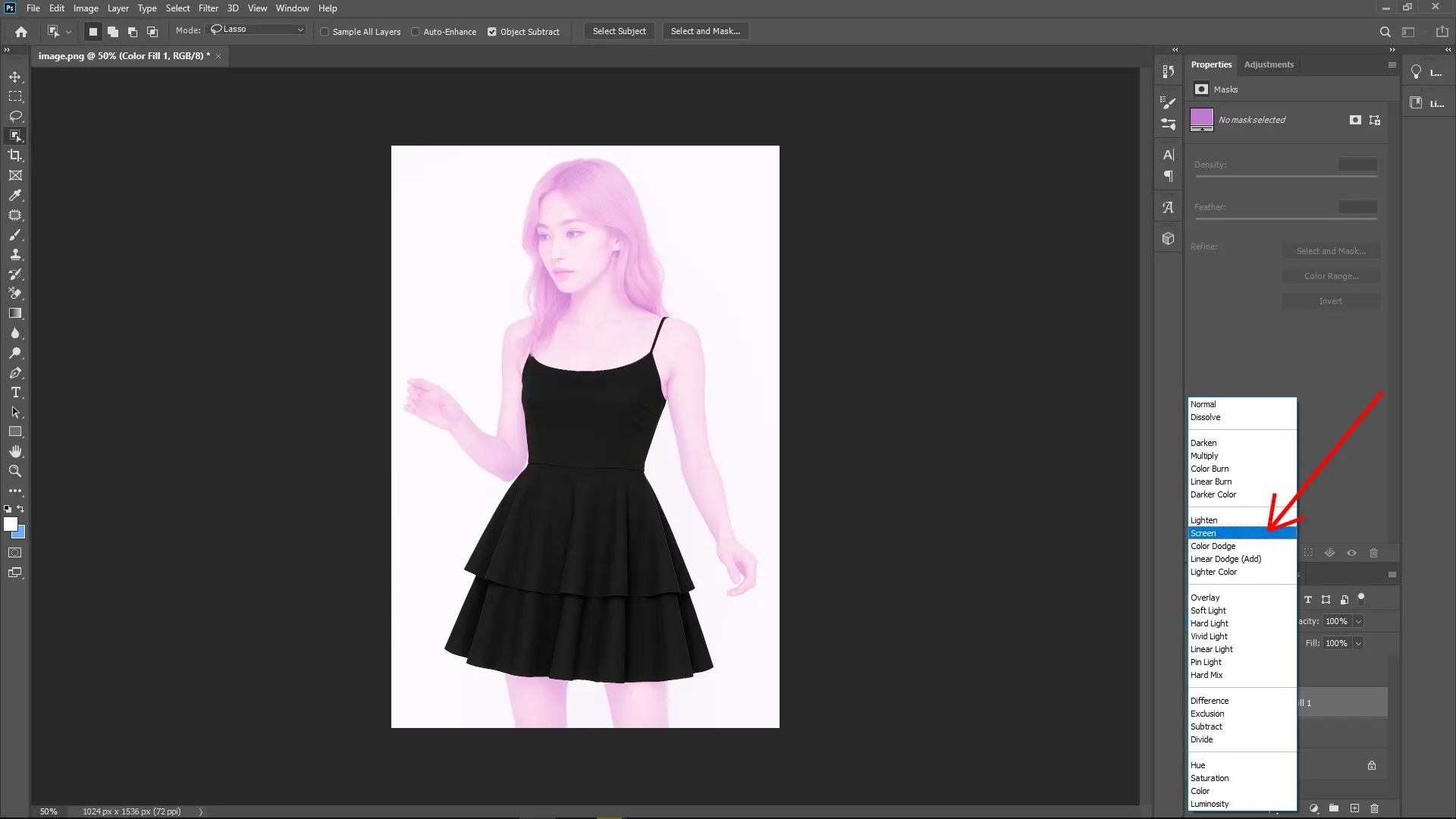Screen dimensions: 1456x819
Task: Enable Sample All Layers
Action: (x=325, y=32)
